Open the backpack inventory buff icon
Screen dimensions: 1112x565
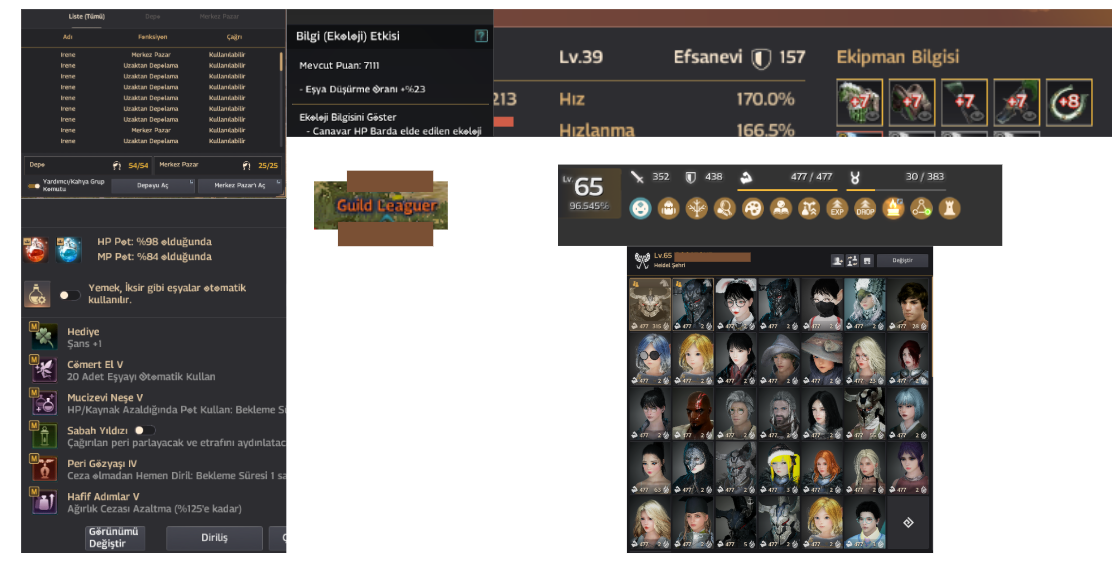[668, 208]
